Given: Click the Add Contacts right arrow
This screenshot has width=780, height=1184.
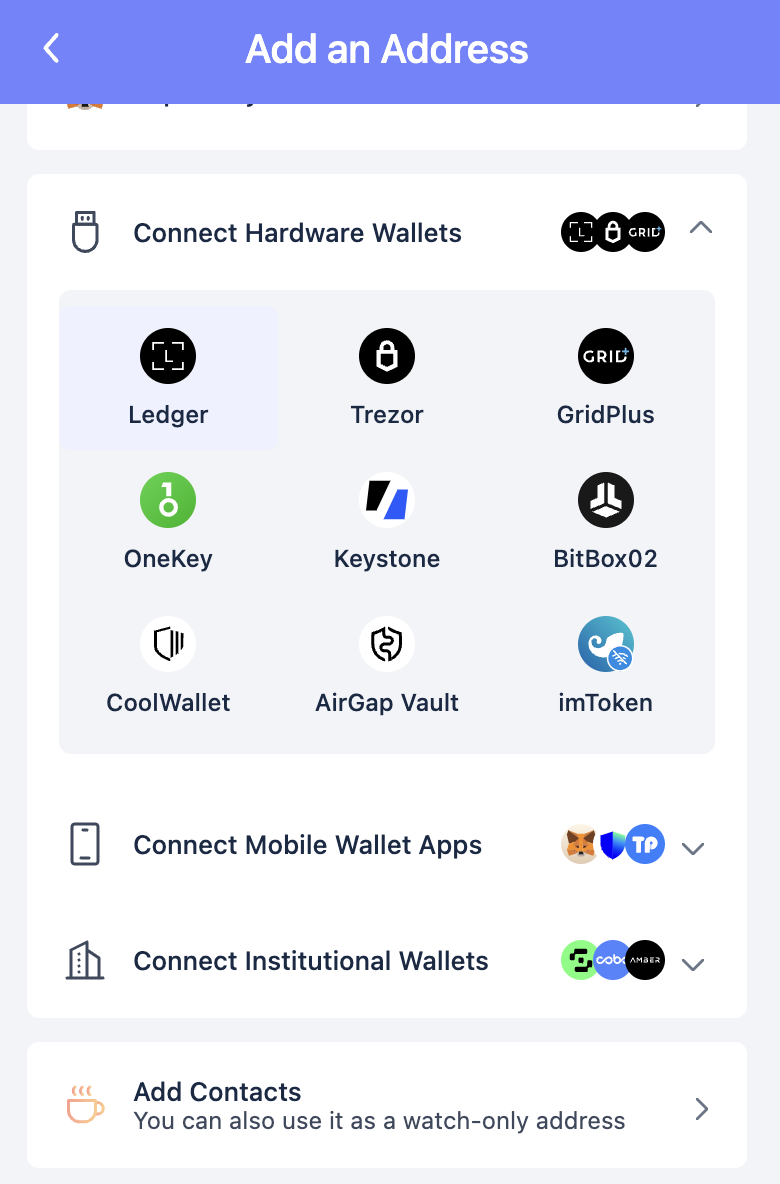Looking at the screenshot, I should [x=701, y=1108].
